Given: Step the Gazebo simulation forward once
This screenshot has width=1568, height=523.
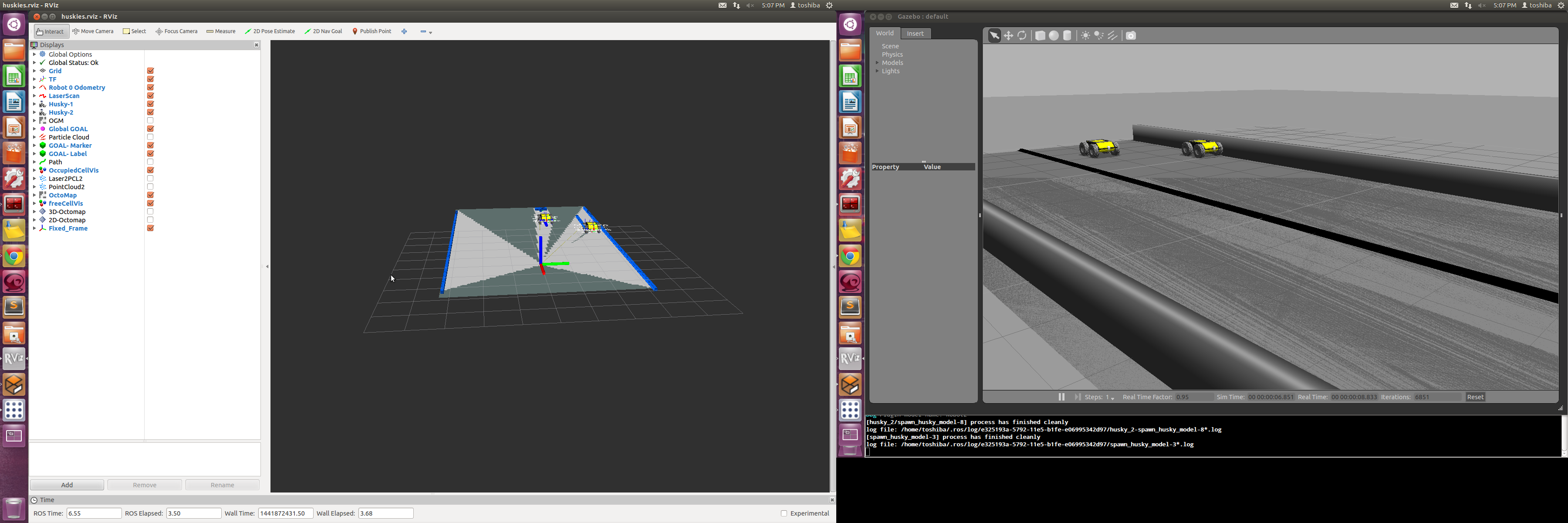Looking at the screenshot, I should click(x=1078, y=397).
